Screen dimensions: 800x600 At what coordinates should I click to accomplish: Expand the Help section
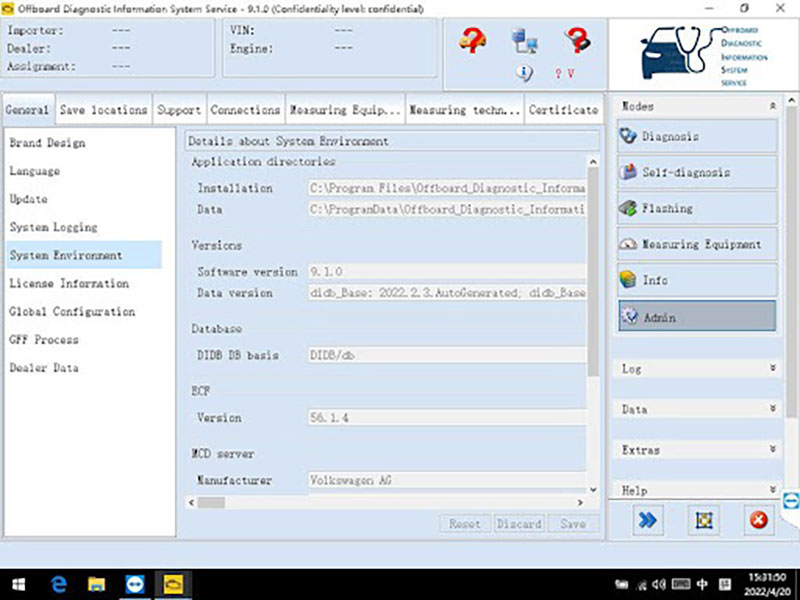(772, 490)
